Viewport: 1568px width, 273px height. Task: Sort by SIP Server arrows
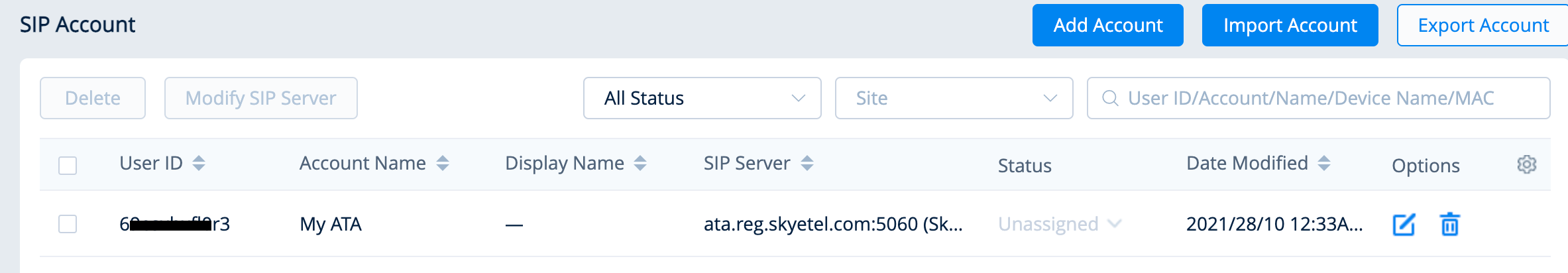[x=807, y=163]
